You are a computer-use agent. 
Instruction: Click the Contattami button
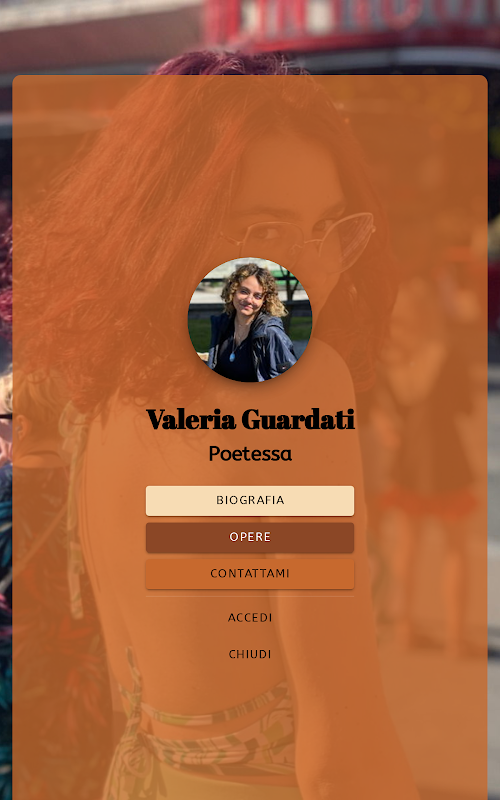pos(250,573)
